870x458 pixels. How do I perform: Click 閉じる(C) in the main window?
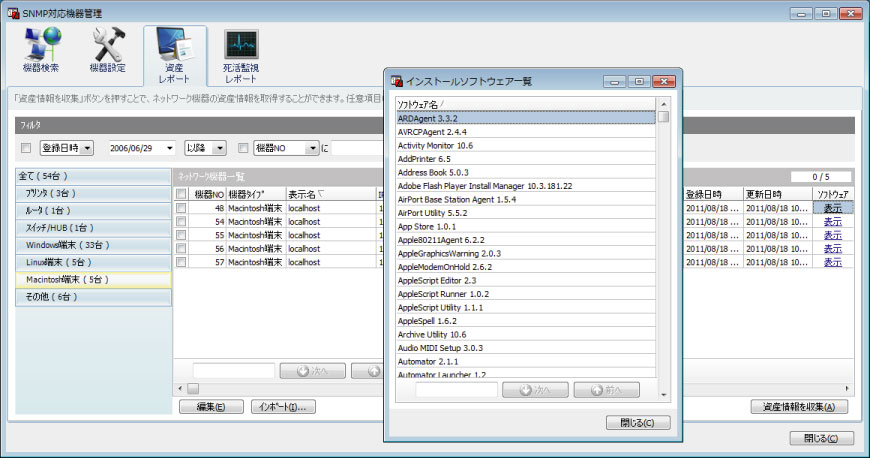point(822,438)
